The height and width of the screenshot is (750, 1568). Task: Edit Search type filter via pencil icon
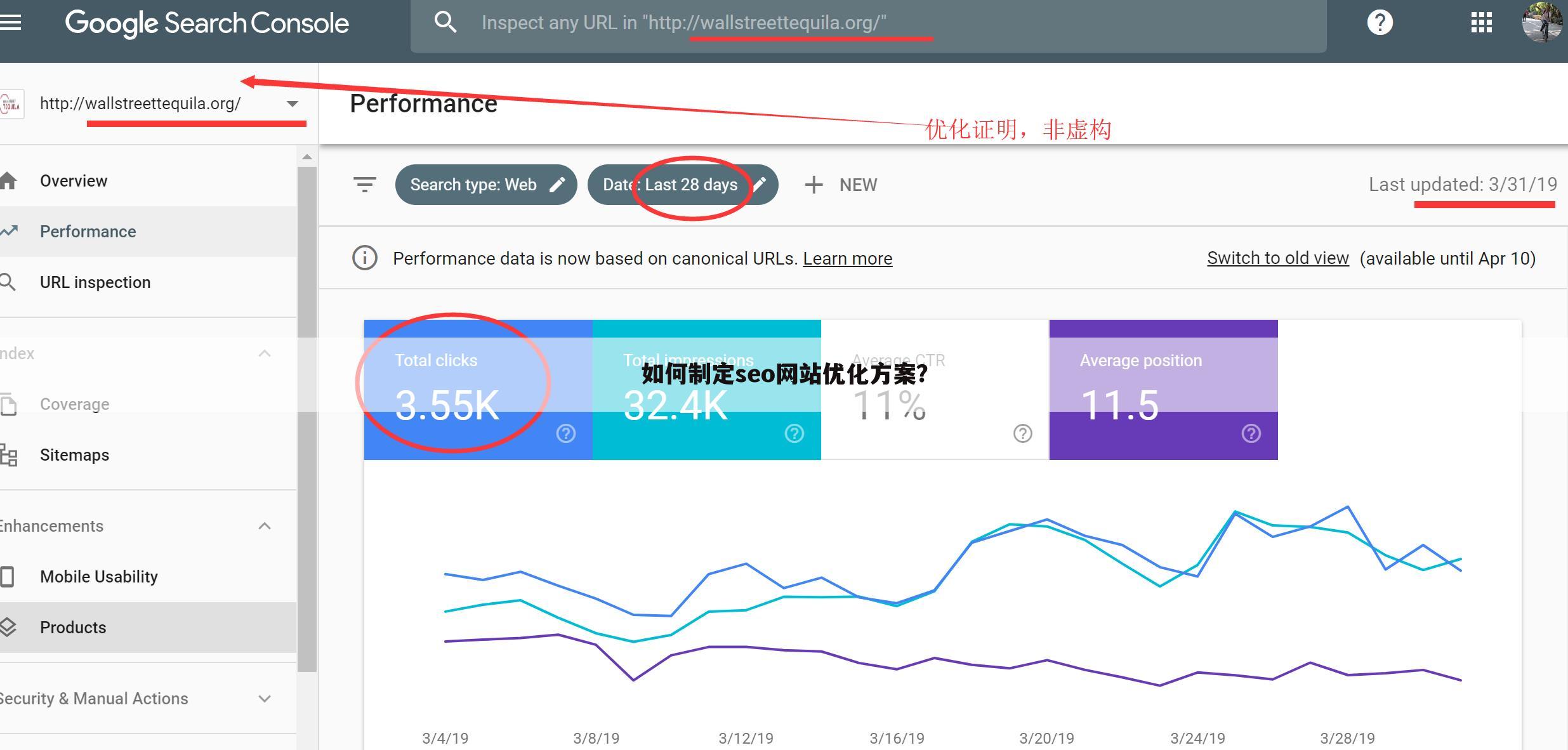(557, 185)
